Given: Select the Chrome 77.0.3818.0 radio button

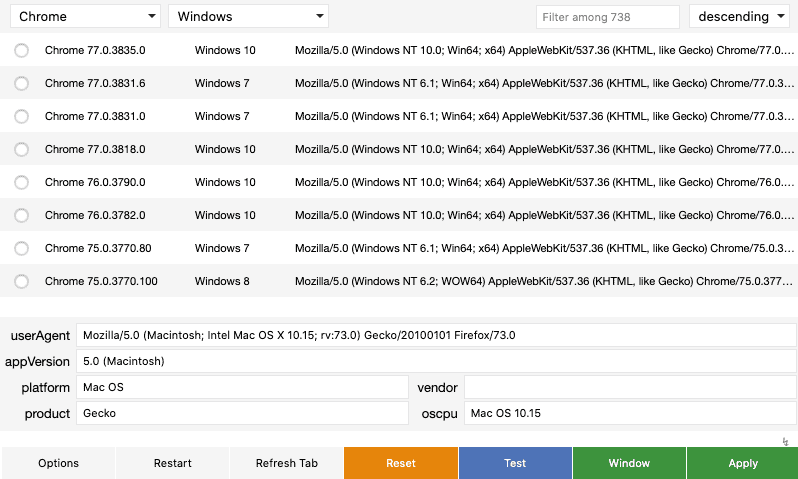Looking at the screenshot, I should pos(21,150).
